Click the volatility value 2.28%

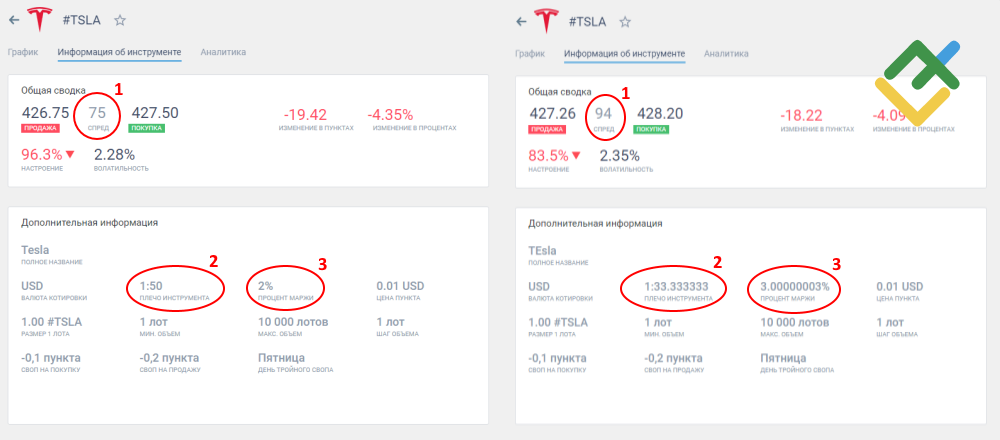[115, 154]
